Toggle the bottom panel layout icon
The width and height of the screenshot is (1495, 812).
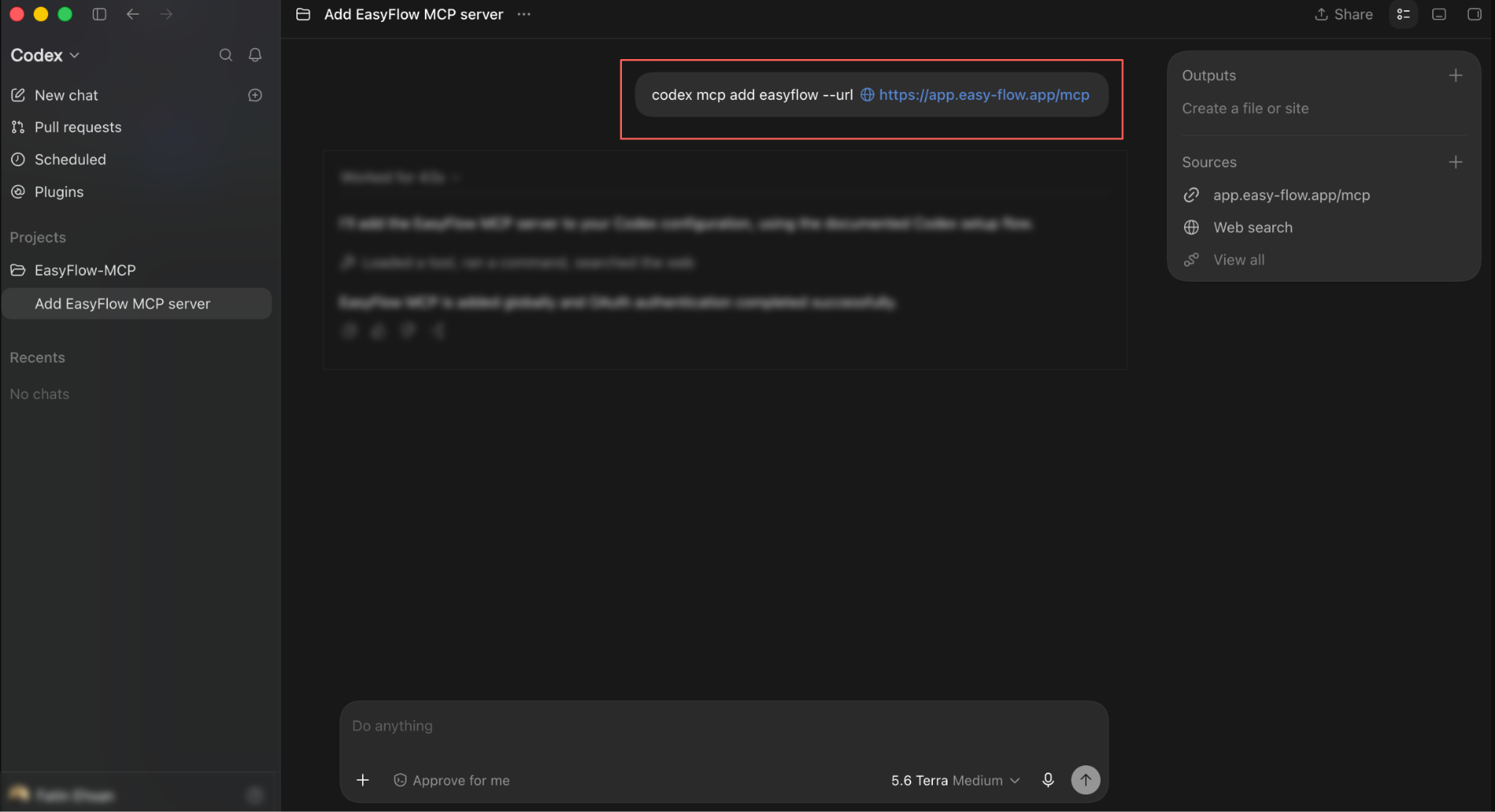click(1439, 14)
